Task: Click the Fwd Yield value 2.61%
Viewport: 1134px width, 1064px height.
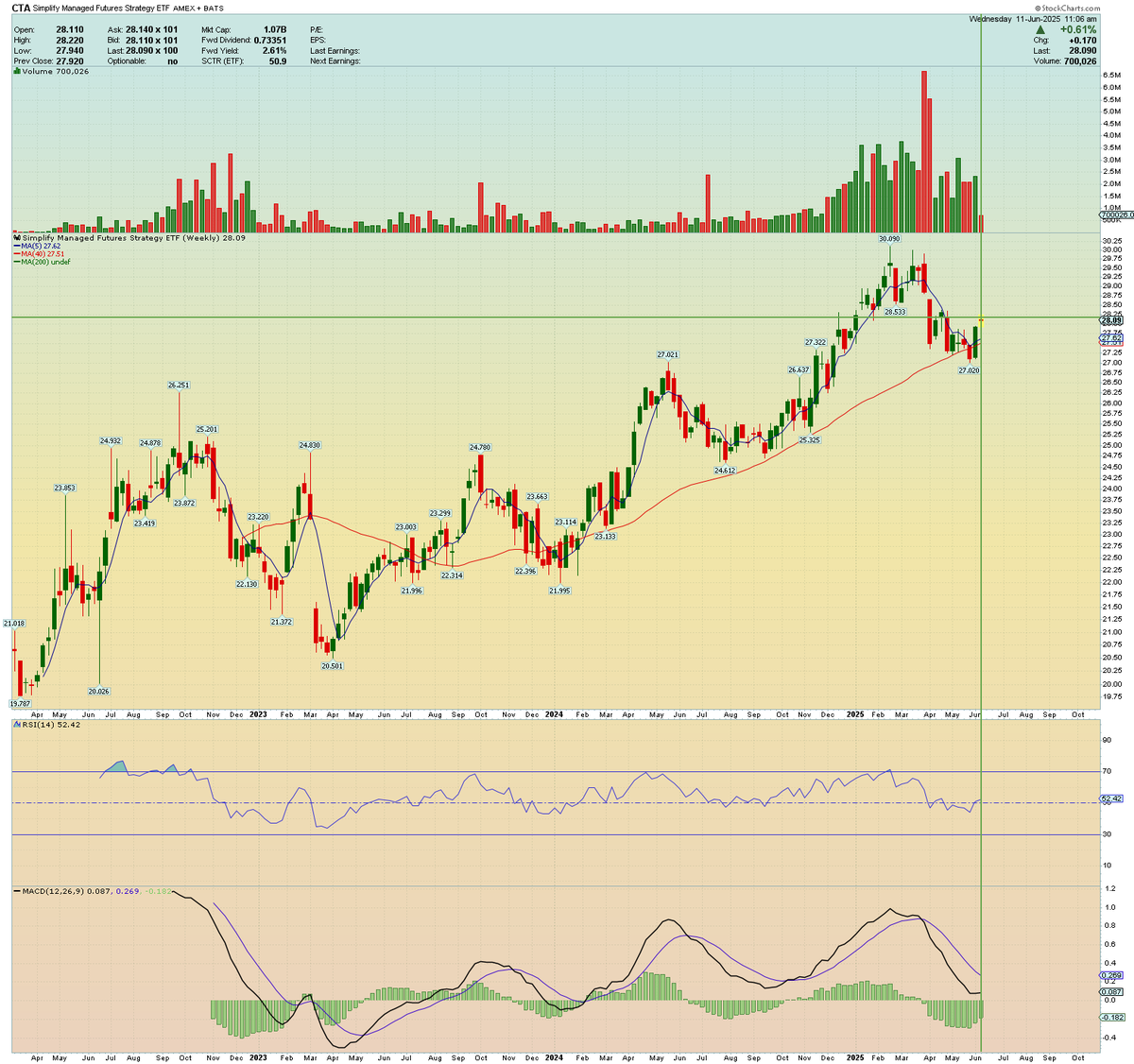Action: (274, 50)
